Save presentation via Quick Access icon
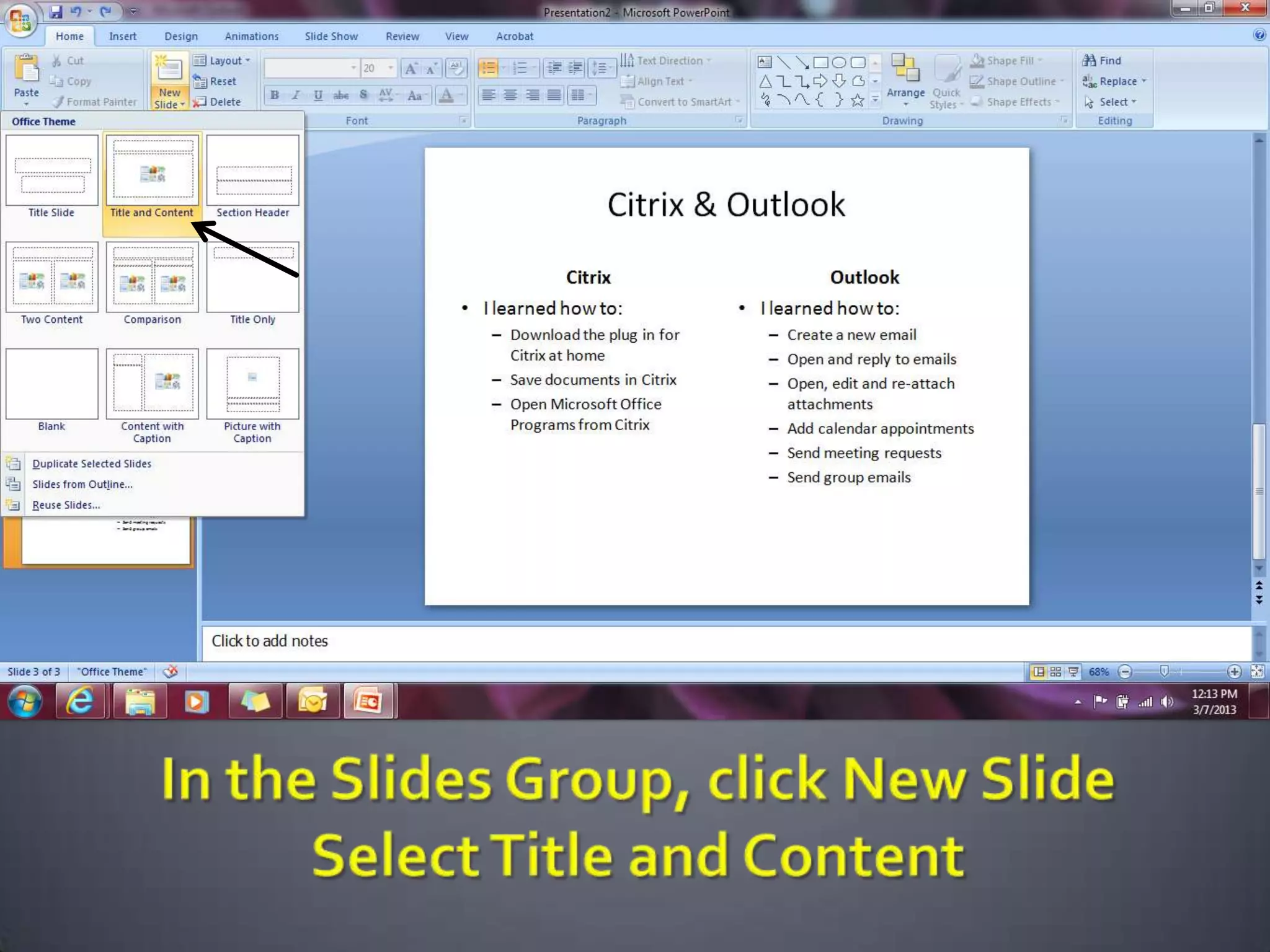 coord(56,11)
